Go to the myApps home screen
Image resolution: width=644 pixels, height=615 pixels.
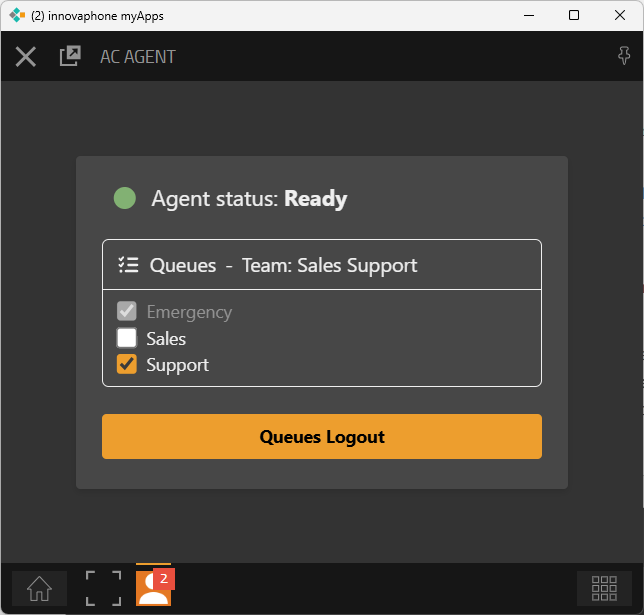(x=39, y=588)
